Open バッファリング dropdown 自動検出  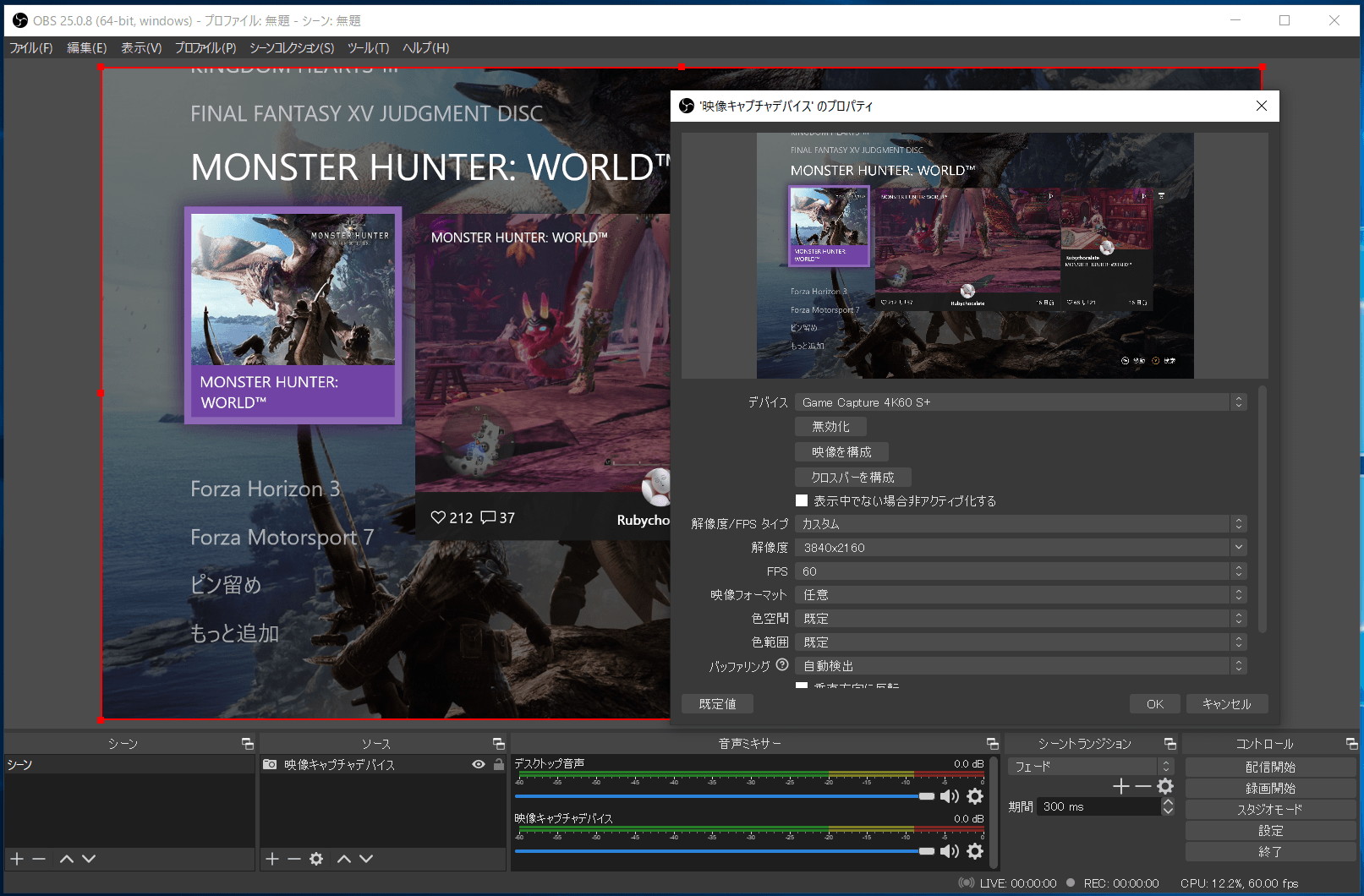pyautogui.click(x=1021, y=666)
